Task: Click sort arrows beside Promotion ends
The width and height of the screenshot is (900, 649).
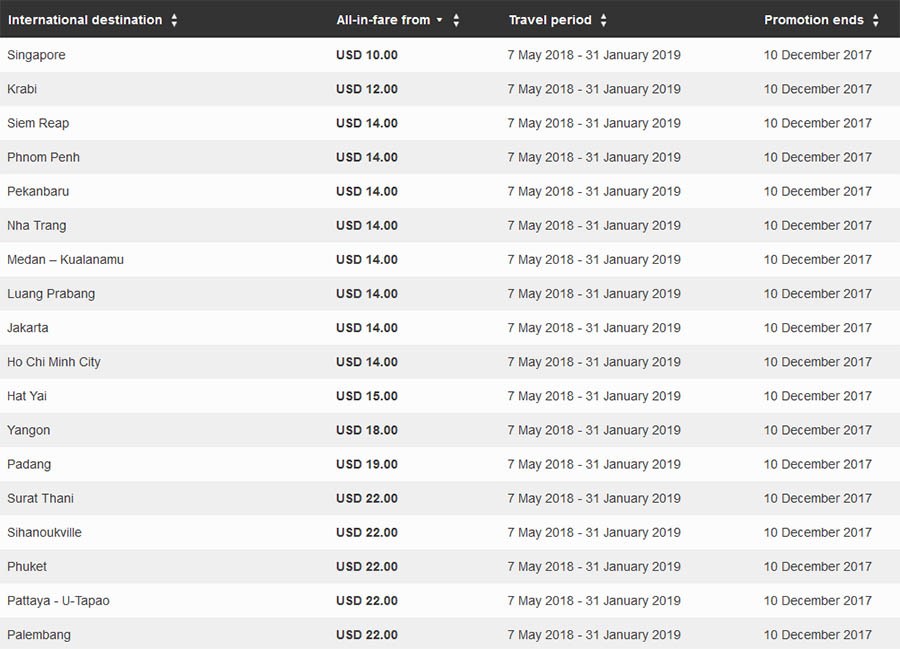Action: pos(875,20)
